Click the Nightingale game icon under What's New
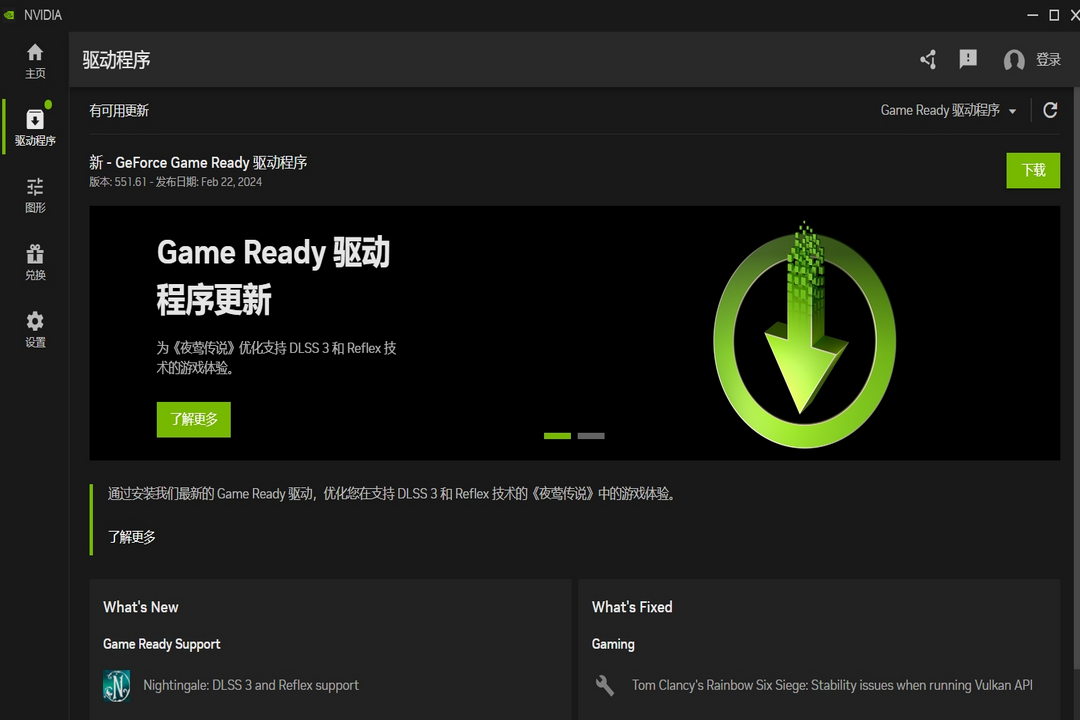Screen dimensions: 1080x720 coord(117,685)
